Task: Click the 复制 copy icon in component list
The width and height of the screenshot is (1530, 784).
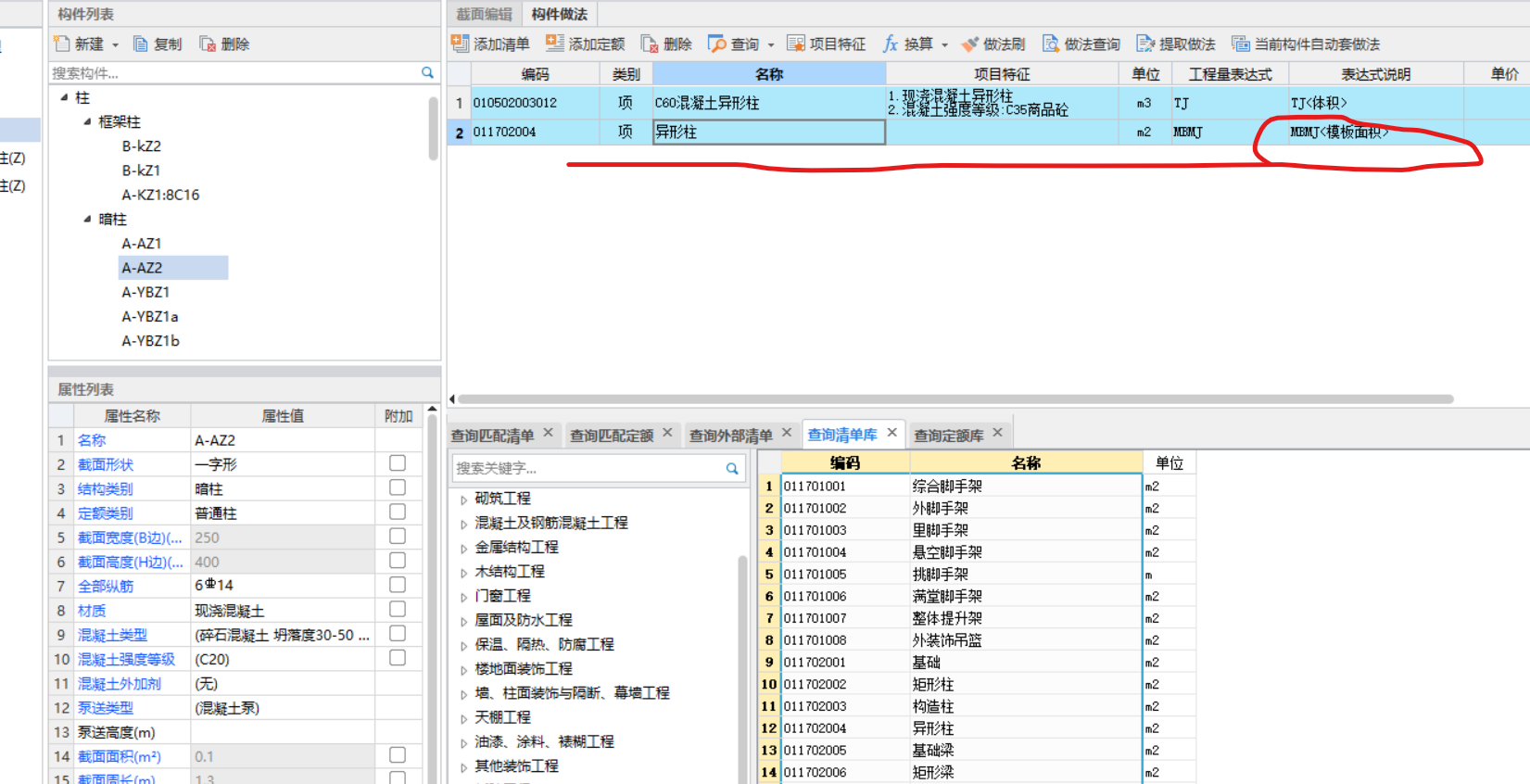Action: (141, 44)
